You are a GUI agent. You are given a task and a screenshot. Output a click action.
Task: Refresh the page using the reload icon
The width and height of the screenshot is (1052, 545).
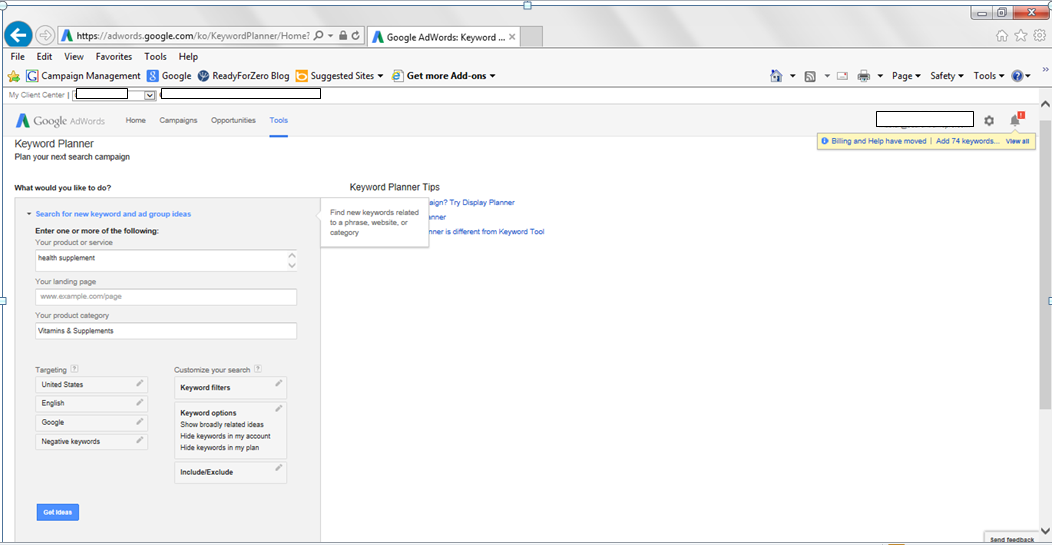[x=356, y=36]
